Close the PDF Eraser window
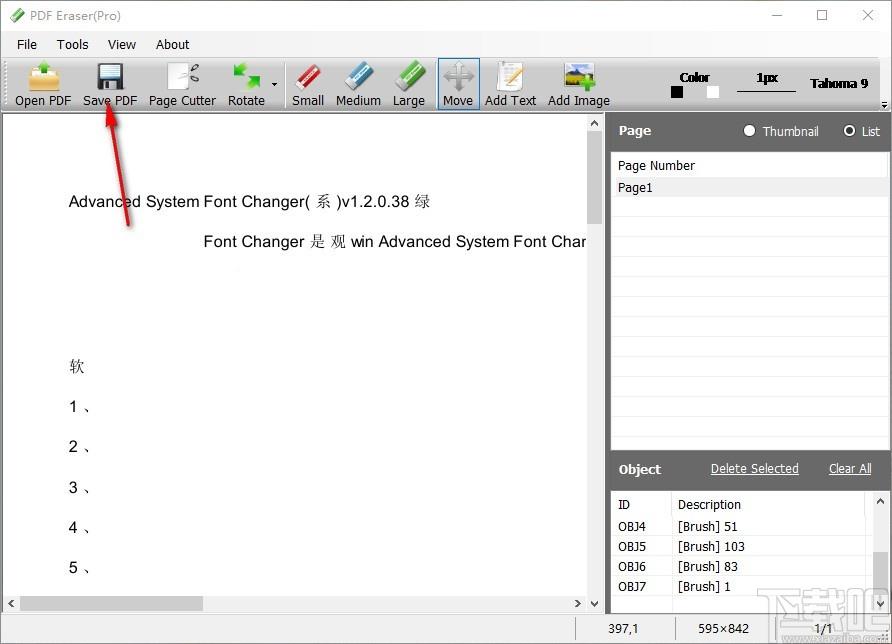This screenshot has width=892, height=644. point(868,15)
